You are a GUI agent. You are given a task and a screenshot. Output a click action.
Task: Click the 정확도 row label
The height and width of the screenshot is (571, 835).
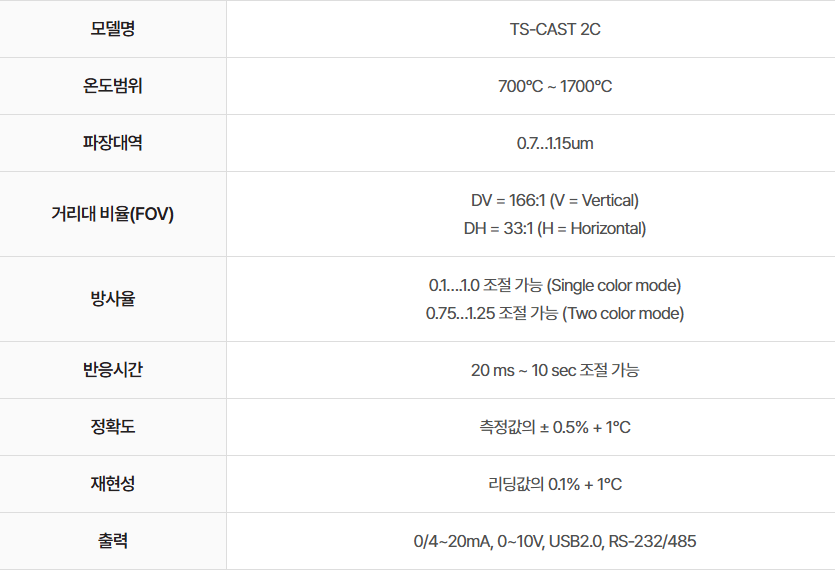tap(113, 427)
